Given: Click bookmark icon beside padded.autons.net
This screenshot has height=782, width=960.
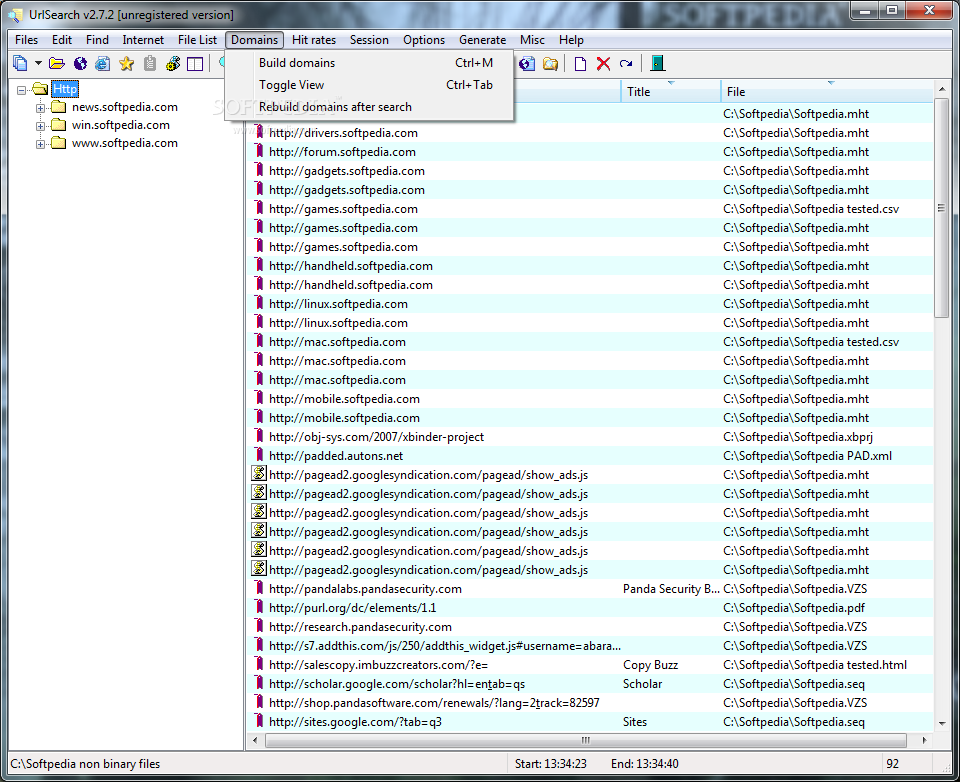Looking at the screenshot, I should tap(259, 455).
